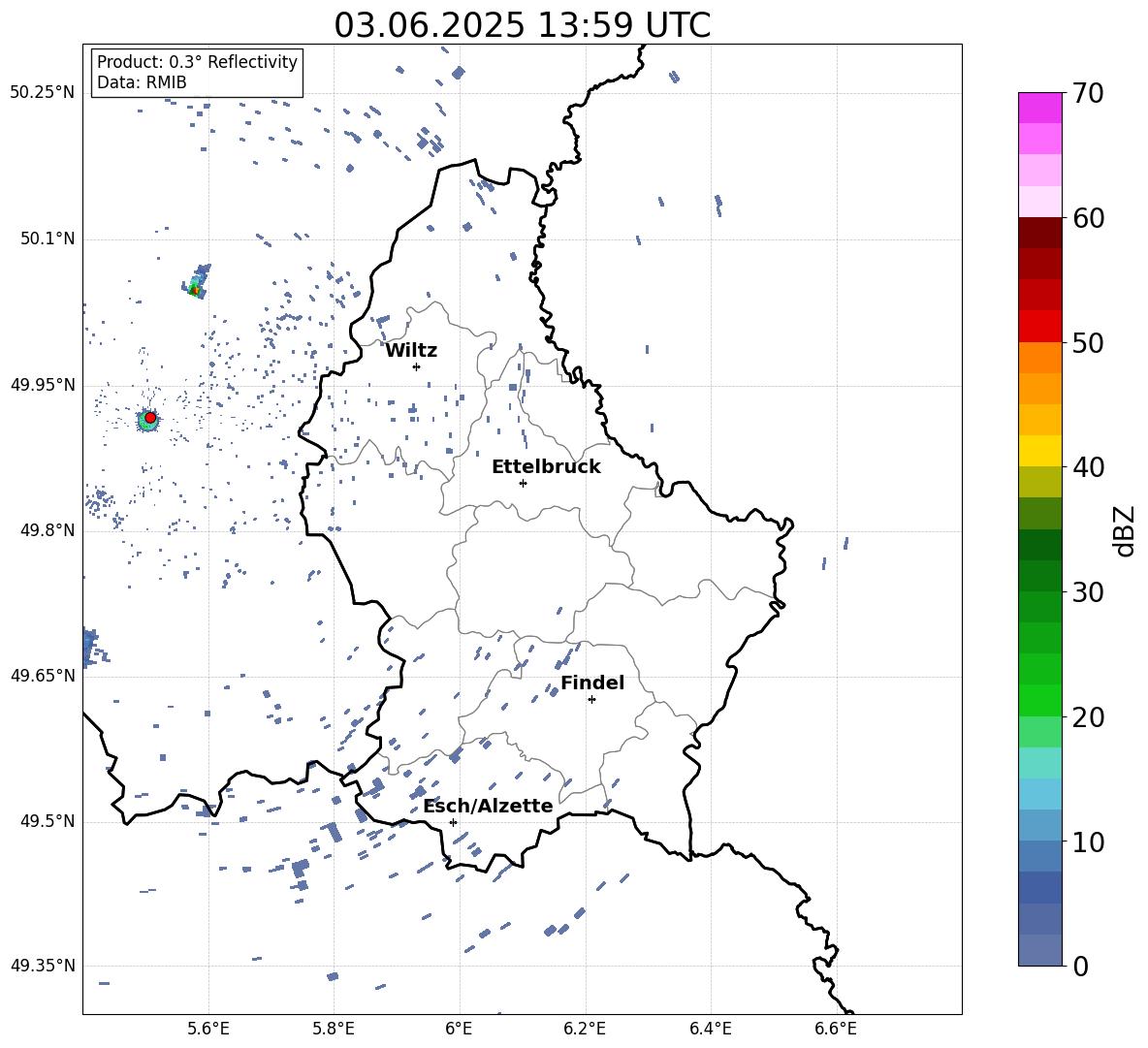Image resolution: width=1148 pixels, height=1048 pixels.
Task: Click the 'Data: RMIB' label
Action: (x=142, y=82)
